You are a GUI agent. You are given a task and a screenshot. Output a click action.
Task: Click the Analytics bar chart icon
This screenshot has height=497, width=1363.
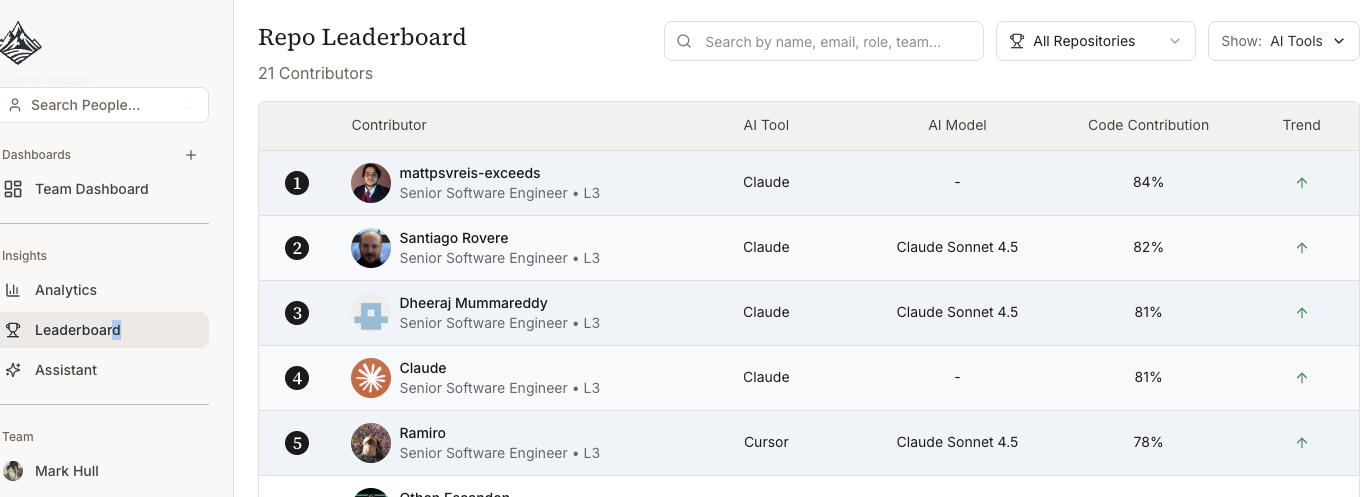(x=13, y=290)
